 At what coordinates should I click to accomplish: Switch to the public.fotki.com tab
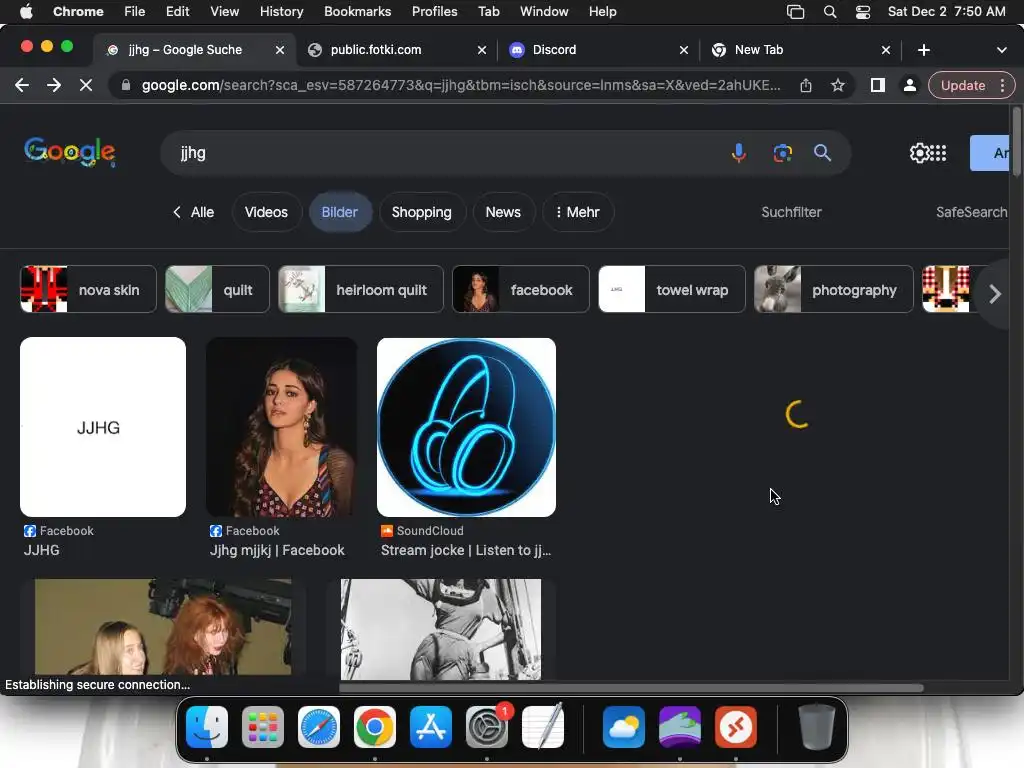(x=396, y=50)
